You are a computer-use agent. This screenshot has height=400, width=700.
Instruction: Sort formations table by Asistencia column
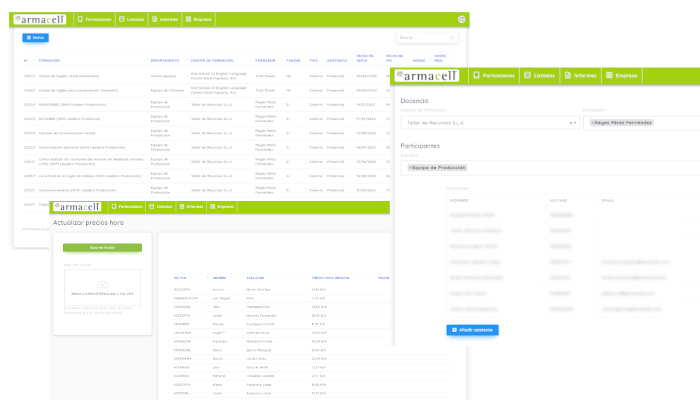[x=337, y=60]
